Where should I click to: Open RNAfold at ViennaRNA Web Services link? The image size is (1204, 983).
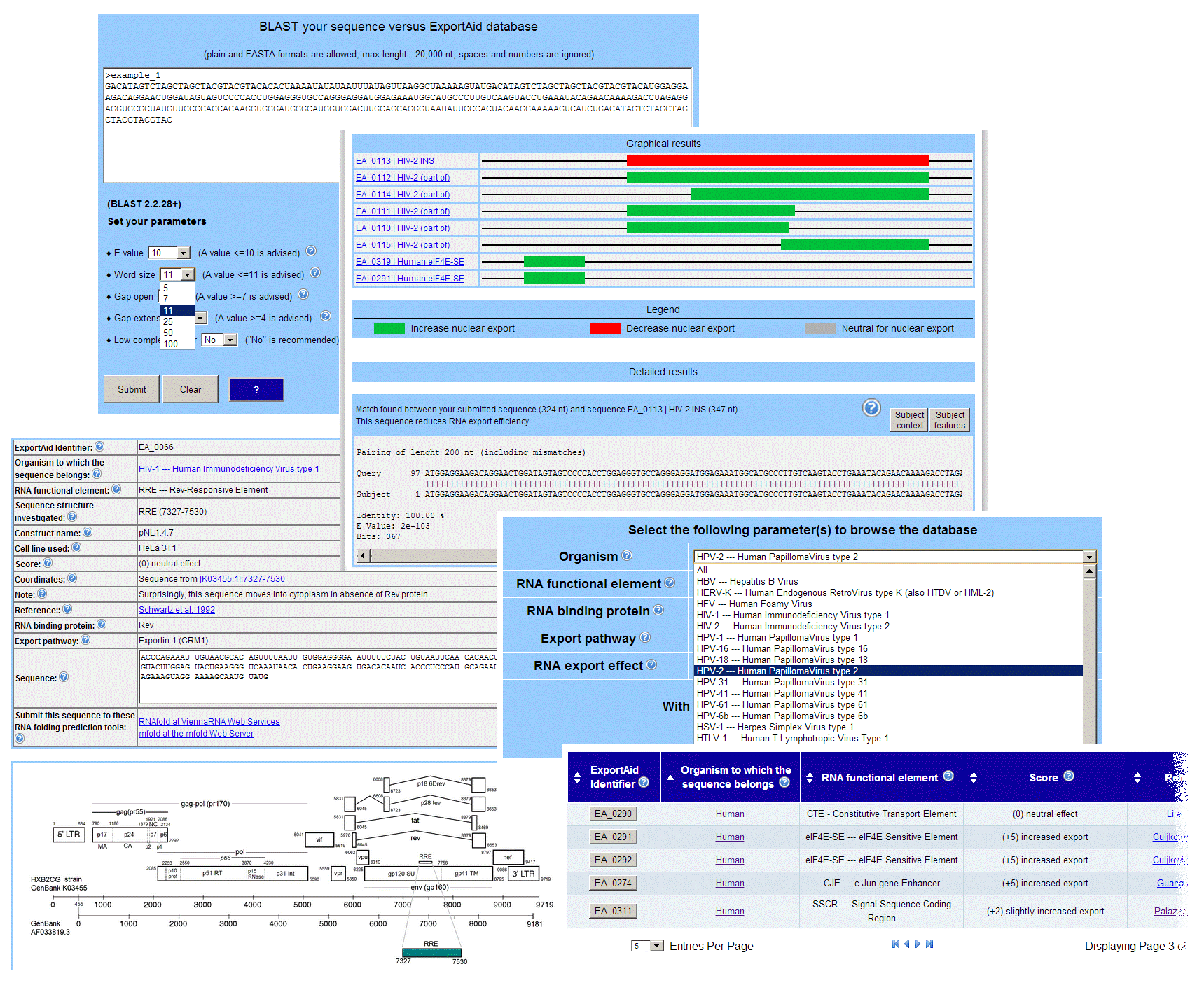tap(209, 721)
